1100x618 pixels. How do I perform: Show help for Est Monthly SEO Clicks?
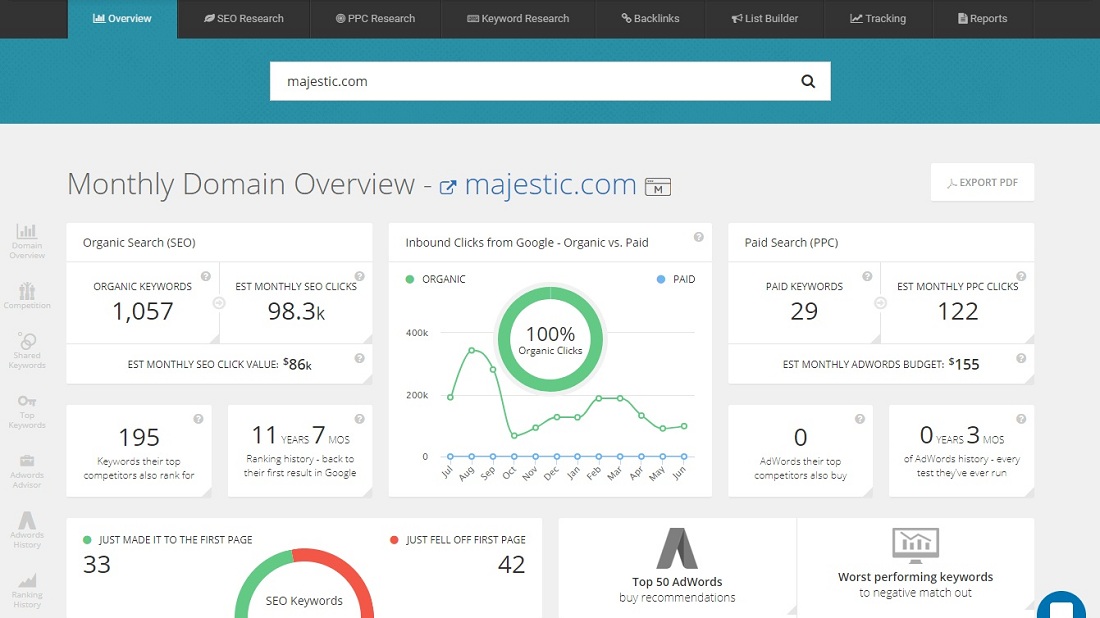(359, 276)
